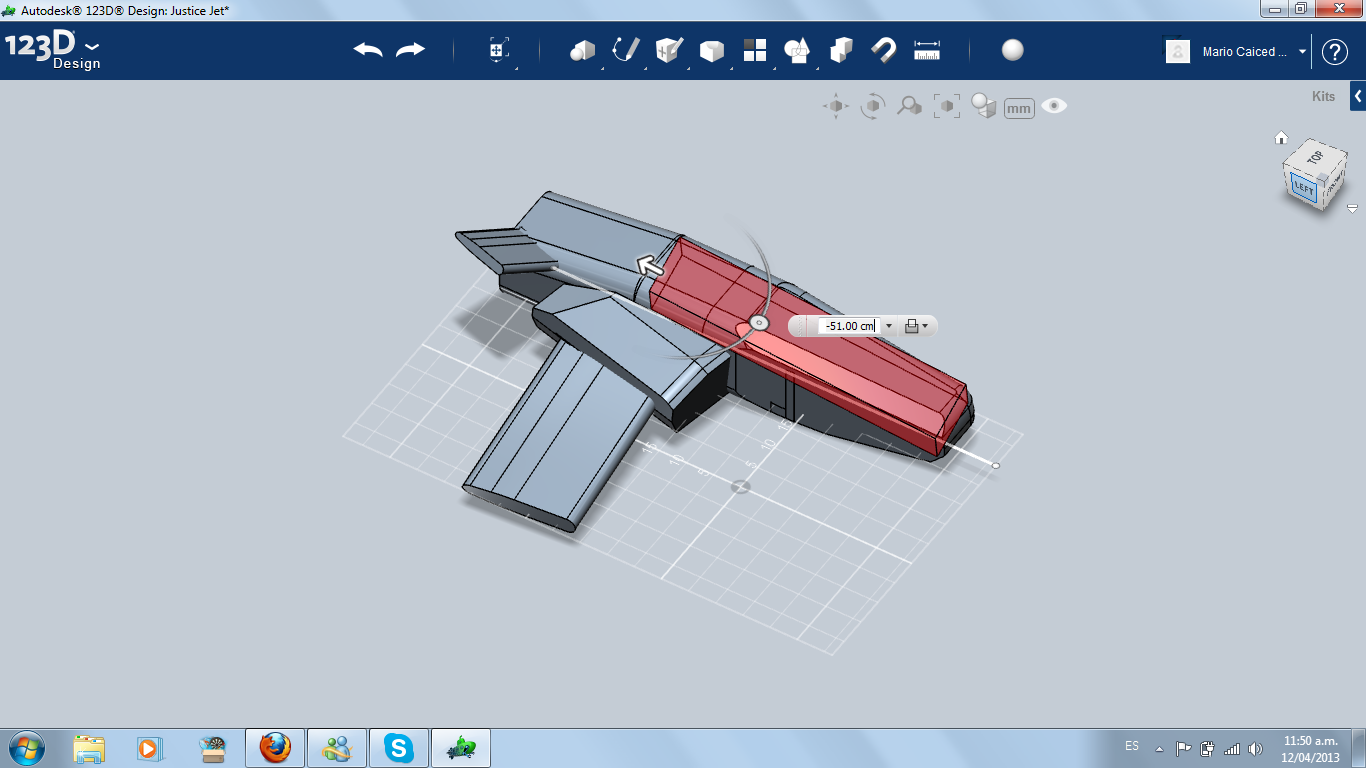Open the Material sphere tool

tap(1013, 50)
